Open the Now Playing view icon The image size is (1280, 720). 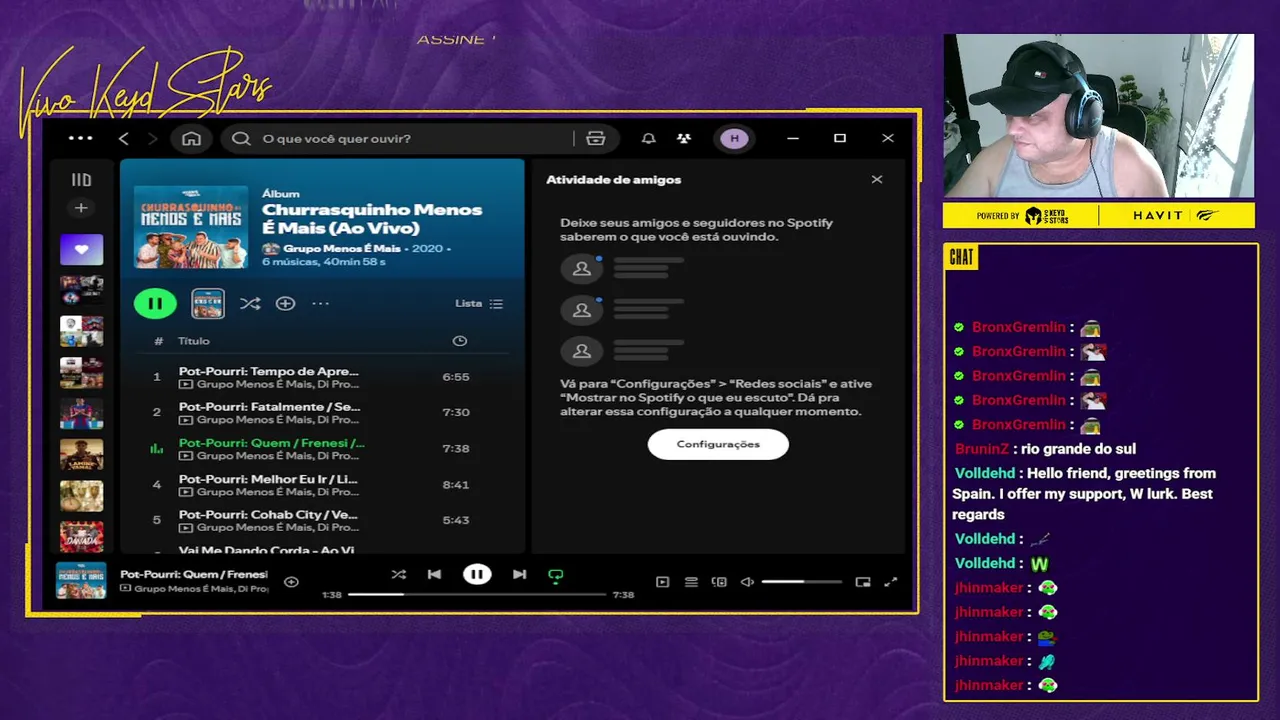point(662,582)
